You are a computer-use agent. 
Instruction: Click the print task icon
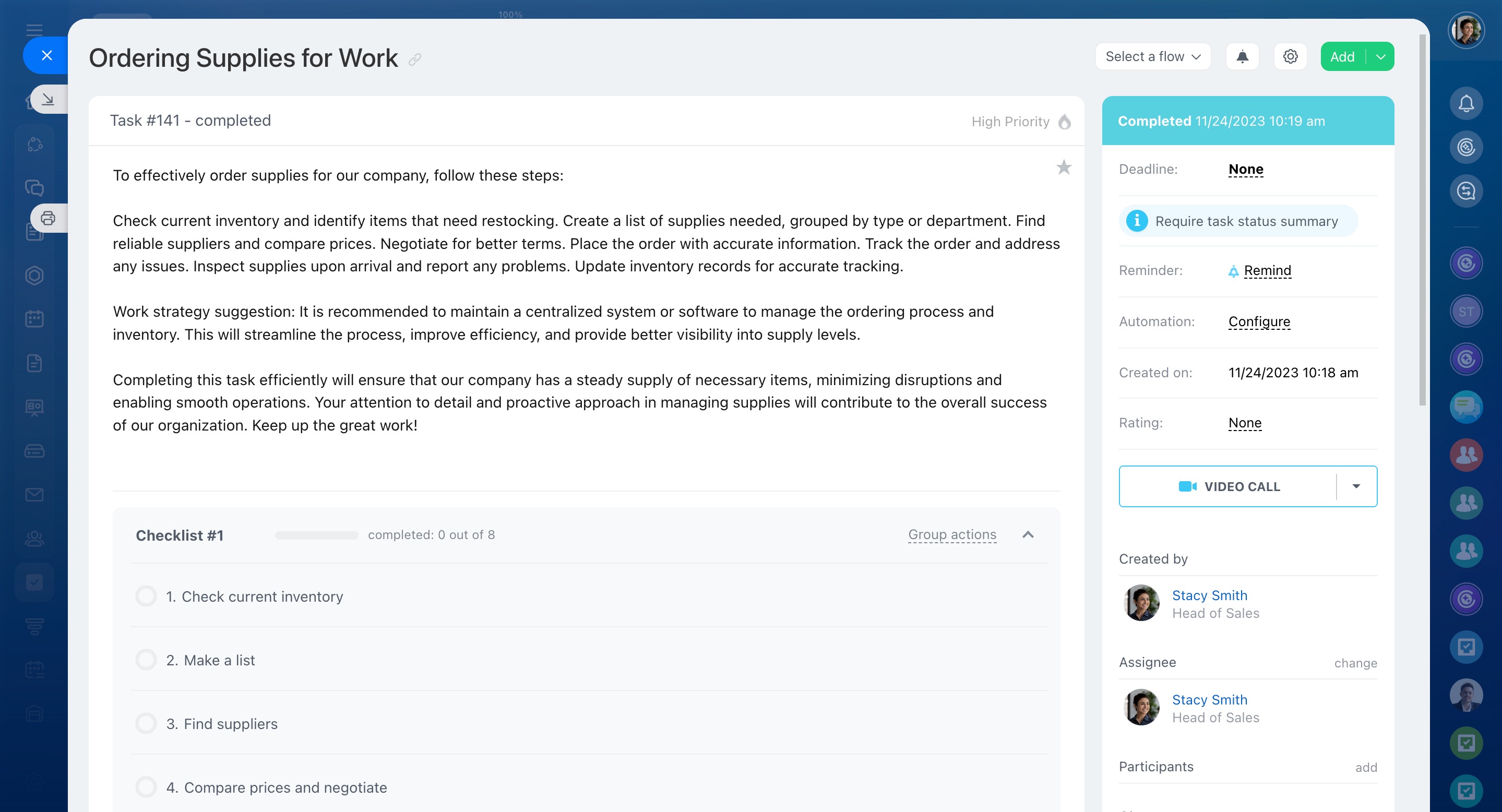(48, 219)
